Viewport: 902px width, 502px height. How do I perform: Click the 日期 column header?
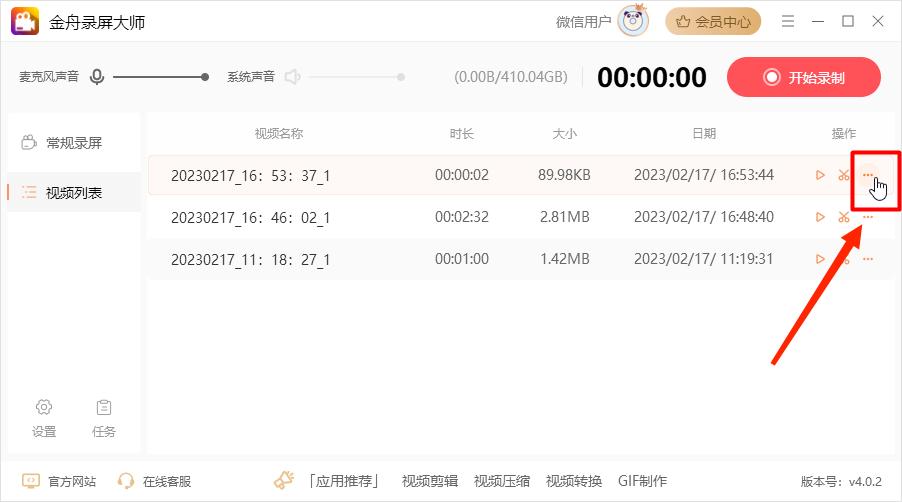tap(704, 133)
